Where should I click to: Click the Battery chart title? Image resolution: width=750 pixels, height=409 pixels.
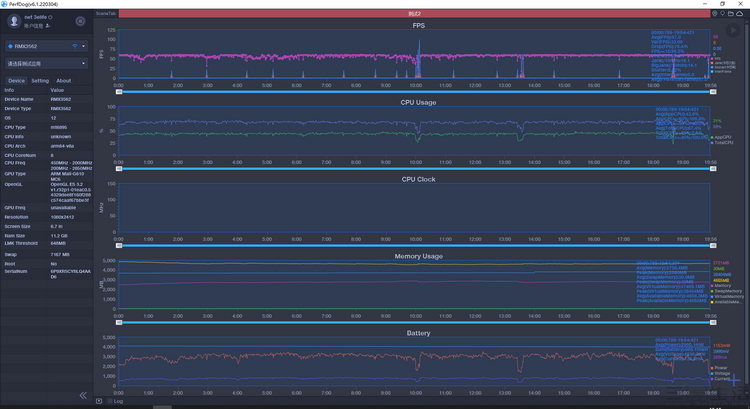[418, 333]
